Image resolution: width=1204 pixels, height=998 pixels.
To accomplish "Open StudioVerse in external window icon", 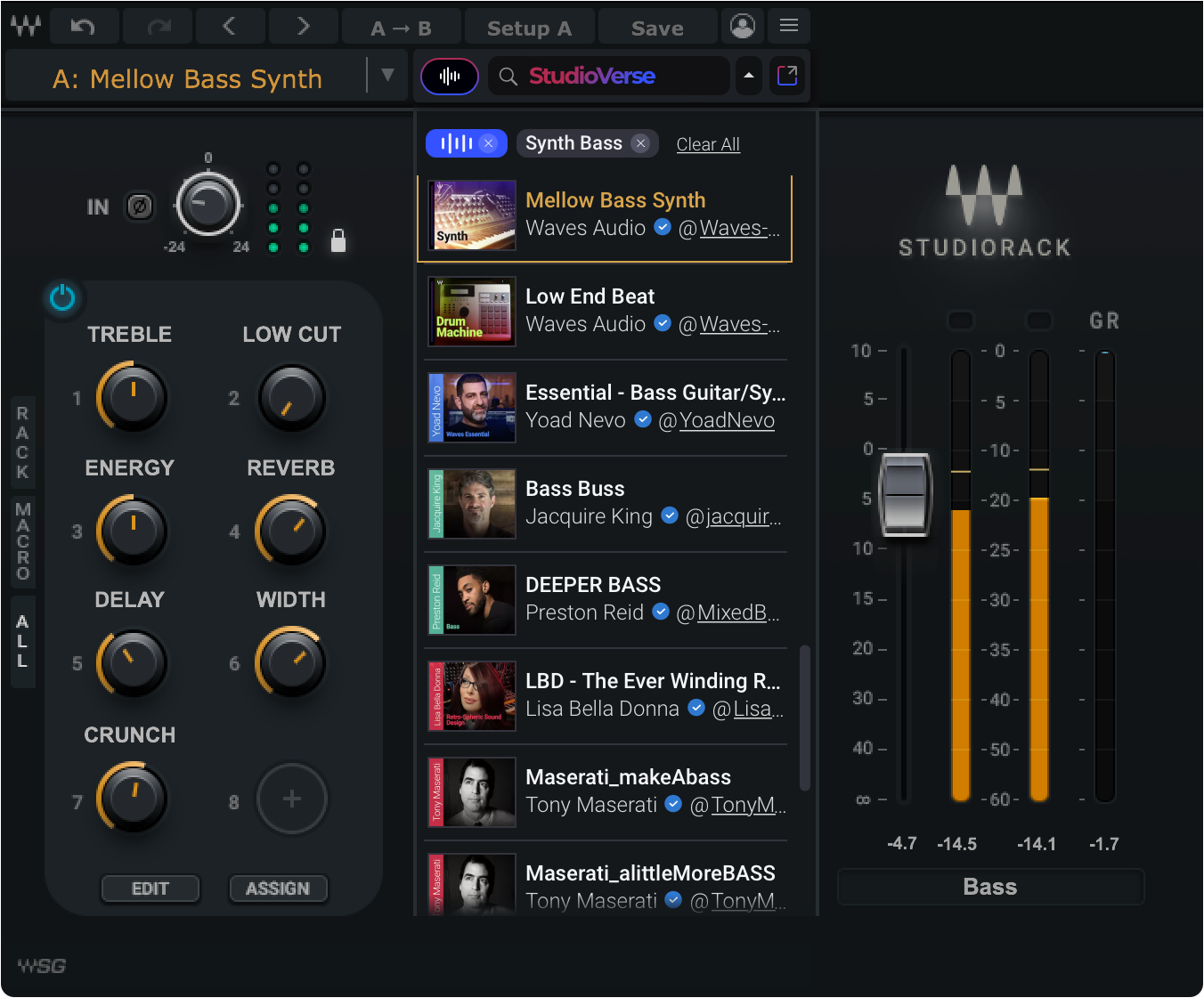I will click(x=787, y=76).
